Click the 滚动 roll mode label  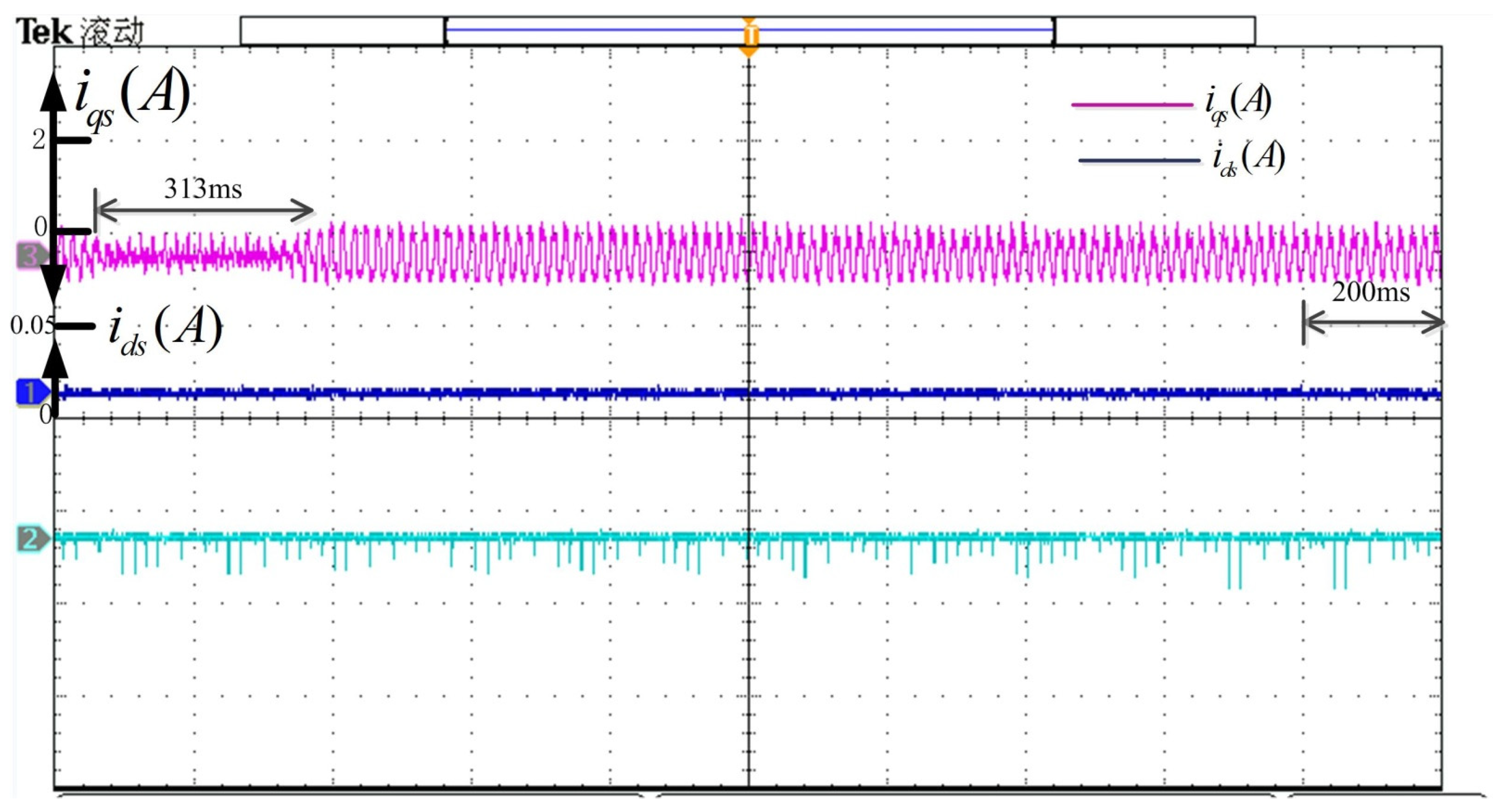111,31
